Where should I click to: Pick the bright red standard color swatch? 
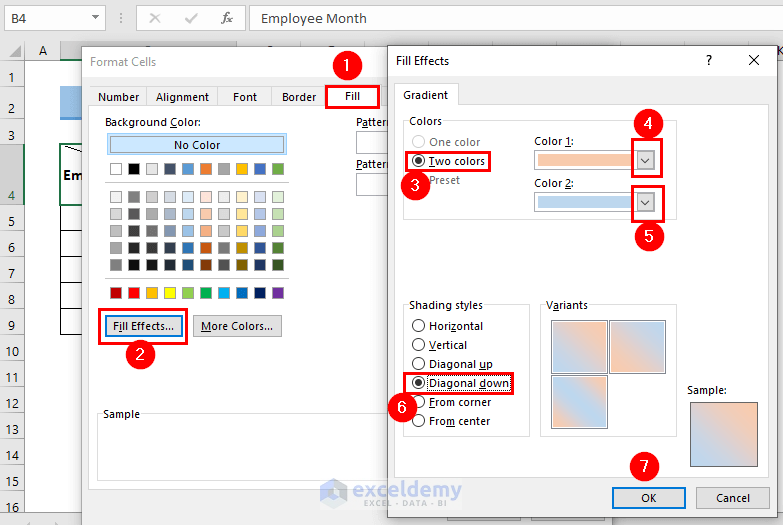(x=134, y=293)
